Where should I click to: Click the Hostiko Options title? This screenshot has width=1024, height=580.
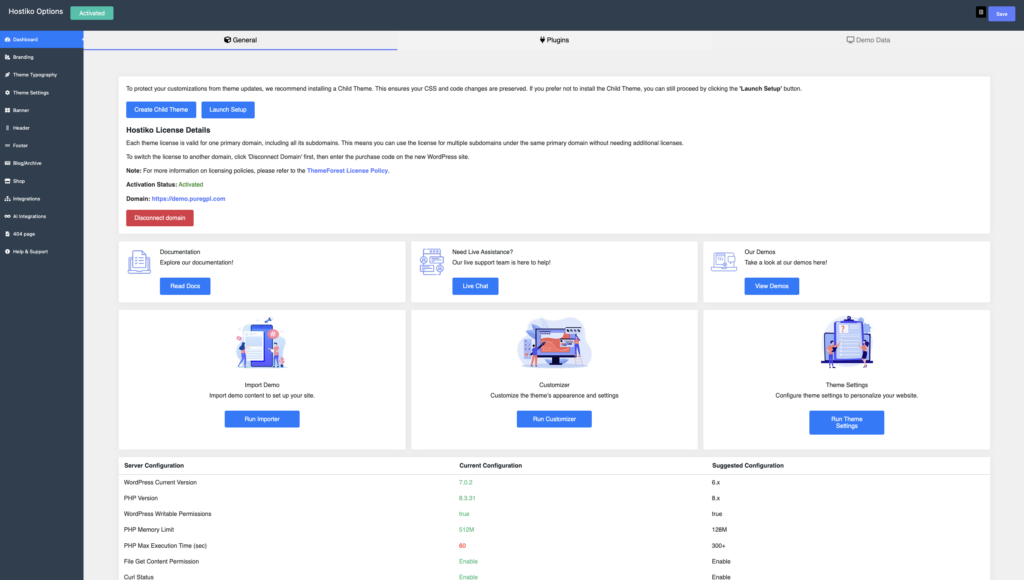[36, 12]
